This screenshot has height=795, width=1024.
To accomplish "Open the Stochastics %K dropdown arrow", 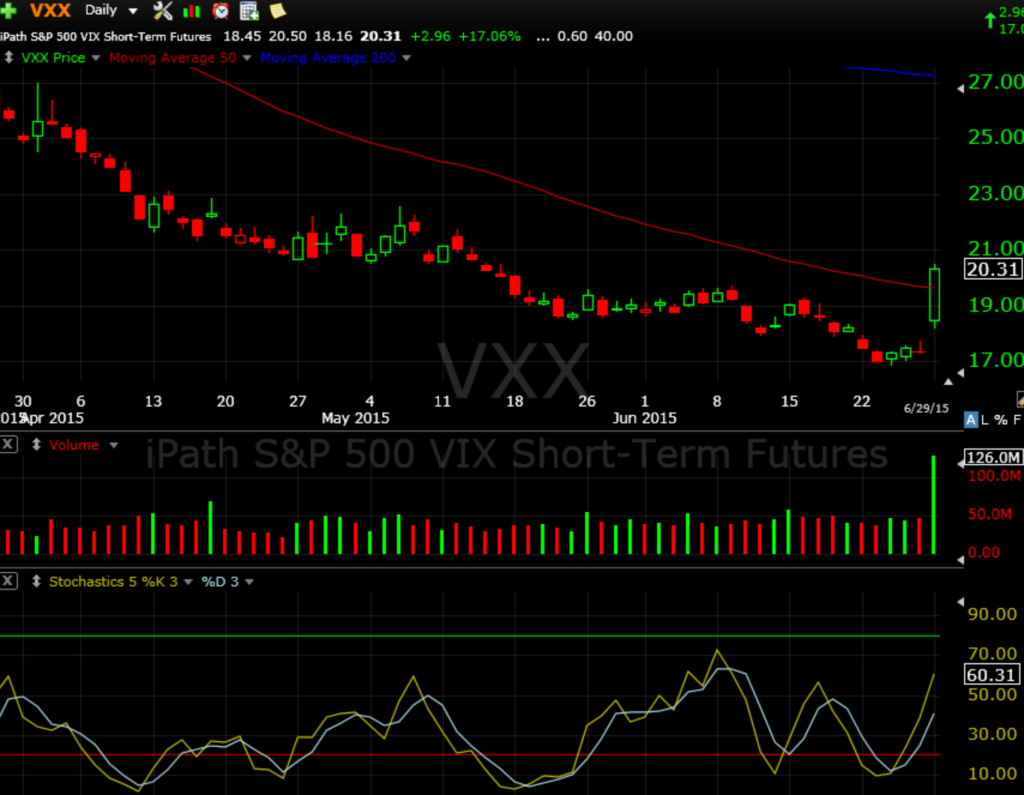I will pos(188,582).
